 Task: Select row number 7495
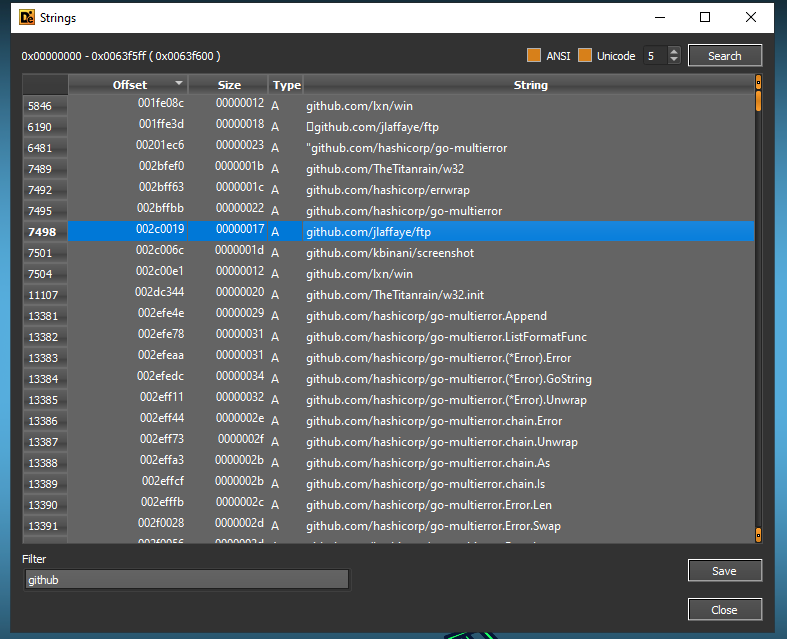pyautogui.click(x=45, y=211)
